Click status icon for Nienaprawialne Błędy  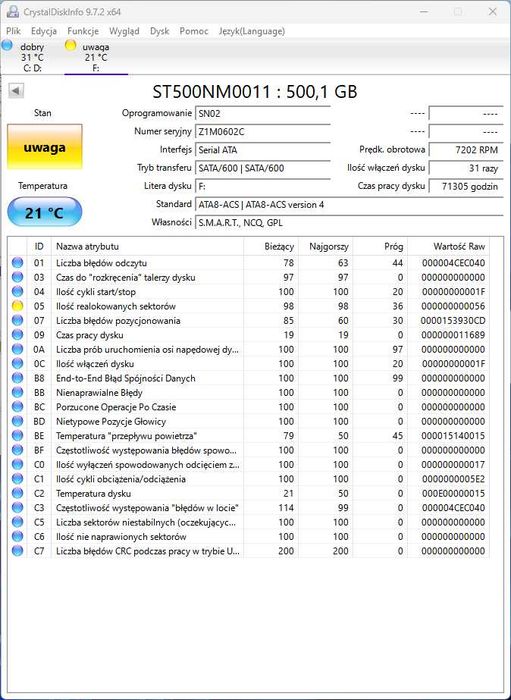[17, 392]
